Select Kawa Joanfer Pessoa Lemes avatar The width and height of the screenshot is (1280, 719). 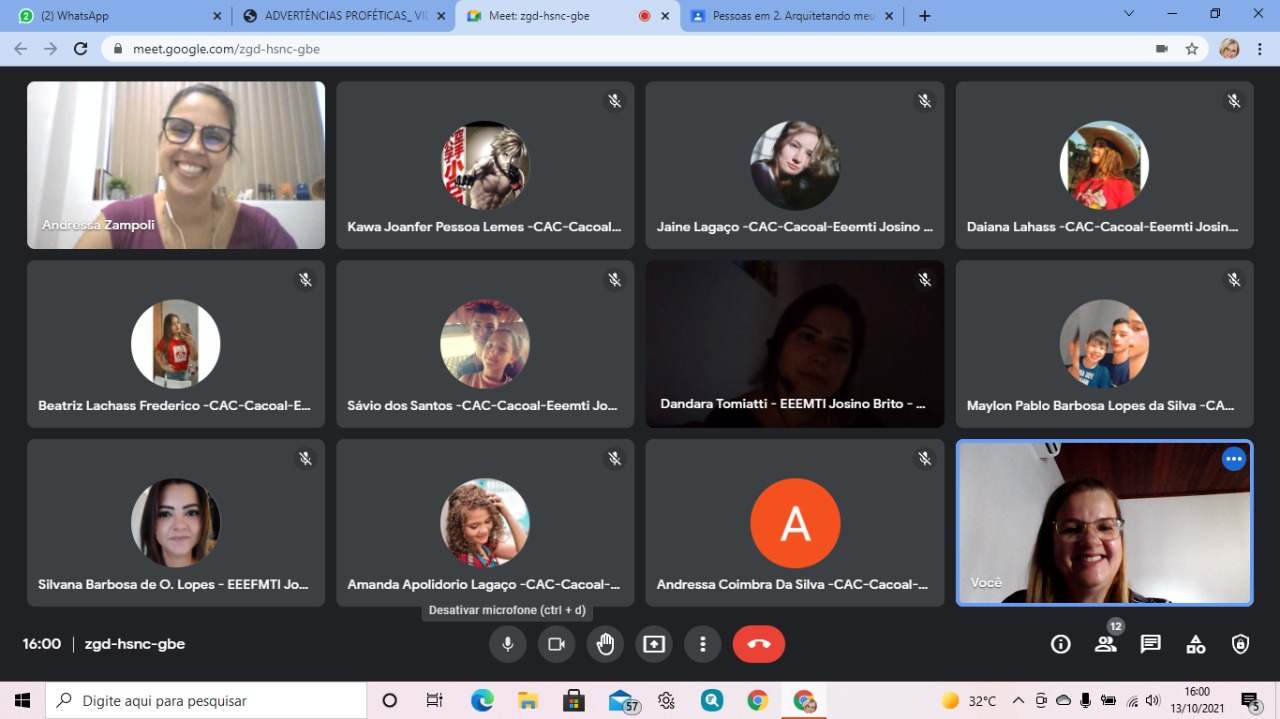click(x=485, y=165)
